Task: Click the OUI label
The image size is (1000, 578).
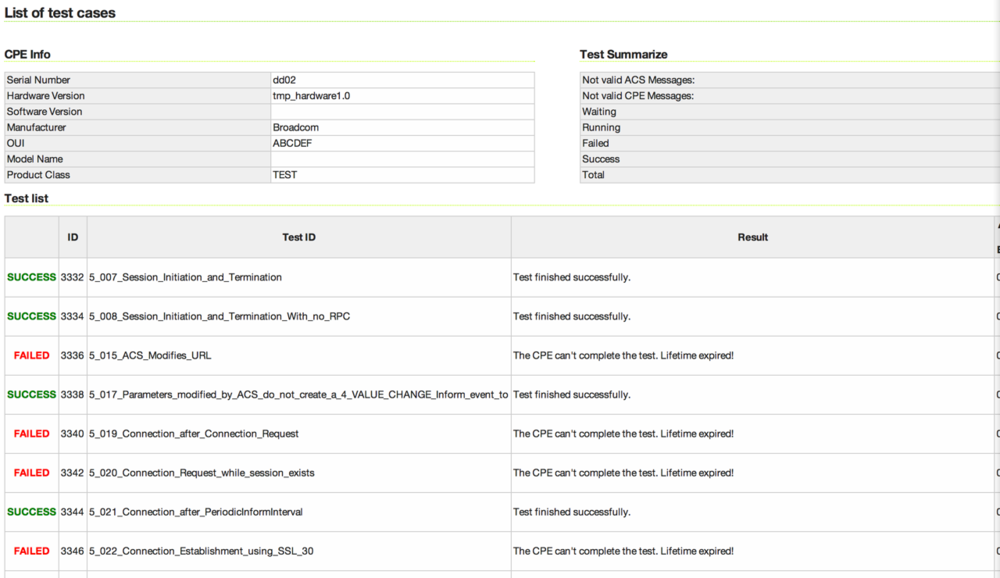Action: click(x=15, y=144)
